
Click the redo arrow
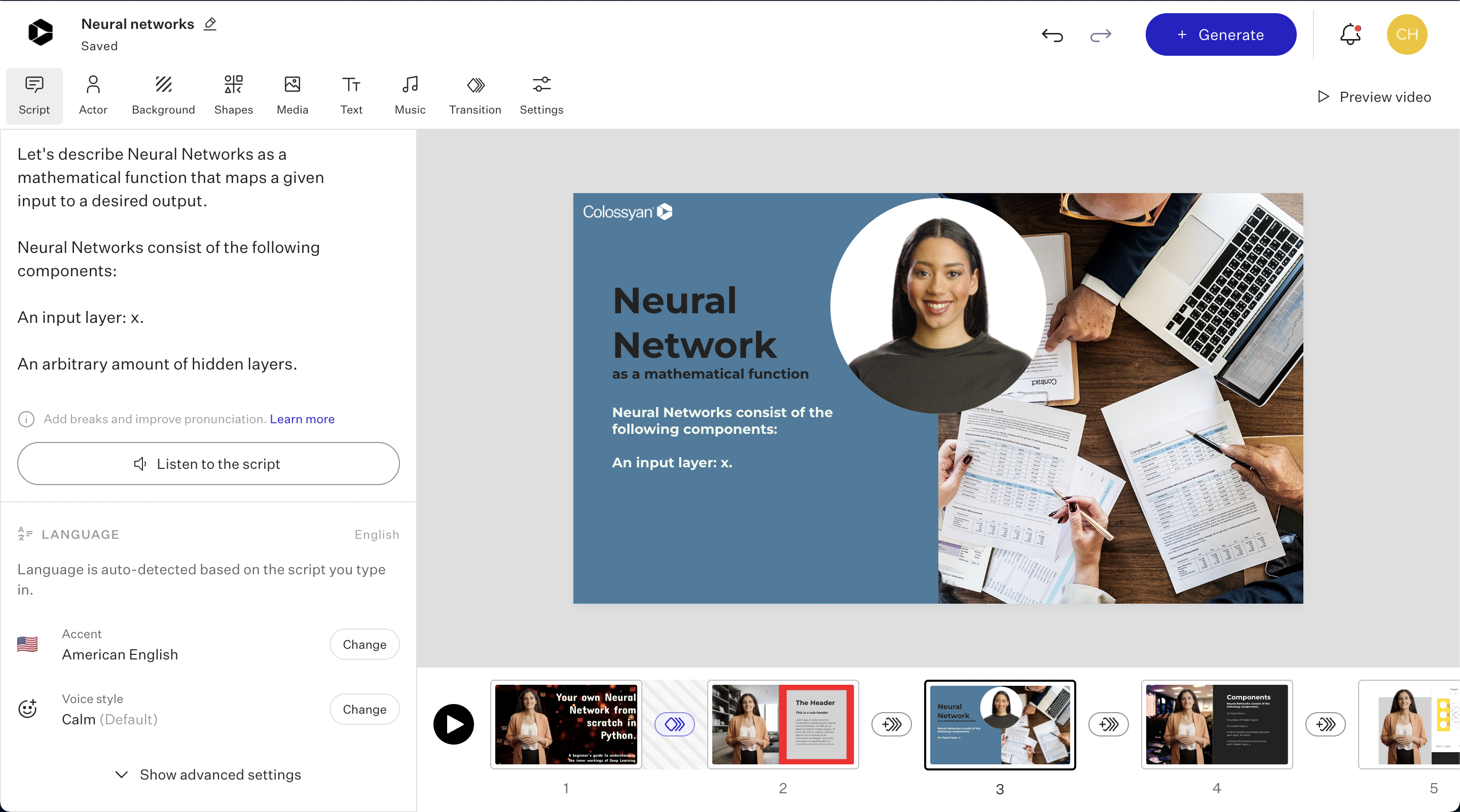(1101, 35)
